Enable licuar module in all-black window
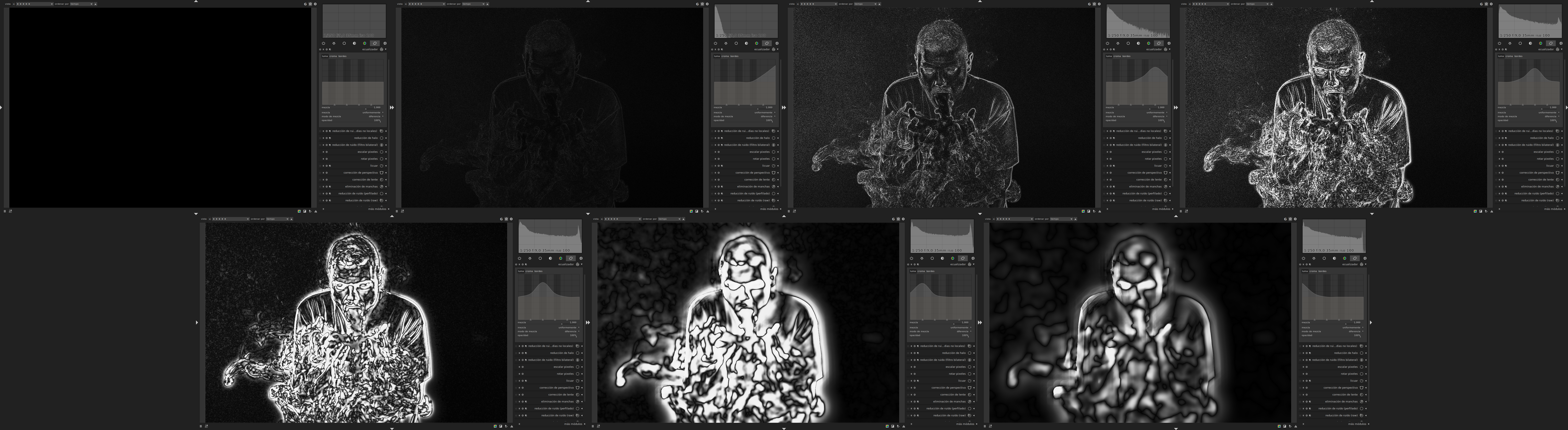 coord(320,166)
